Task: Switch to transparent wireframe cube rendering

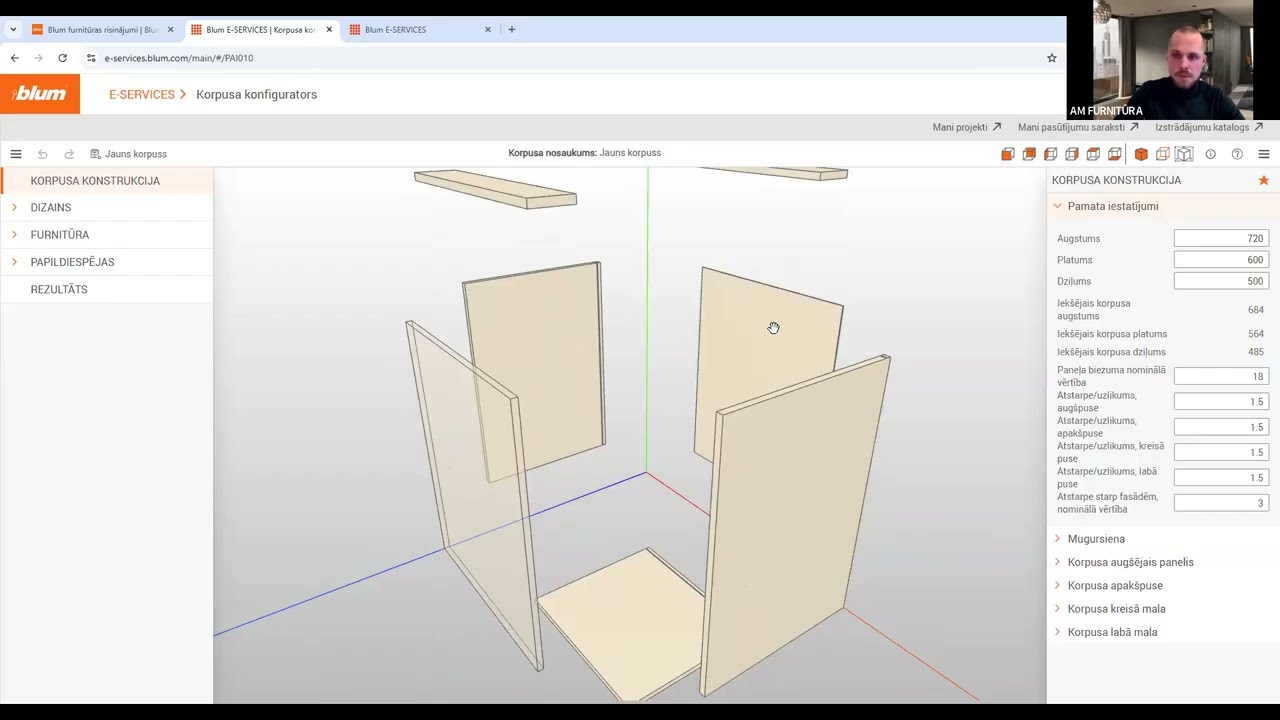Action: point(1162,154)
